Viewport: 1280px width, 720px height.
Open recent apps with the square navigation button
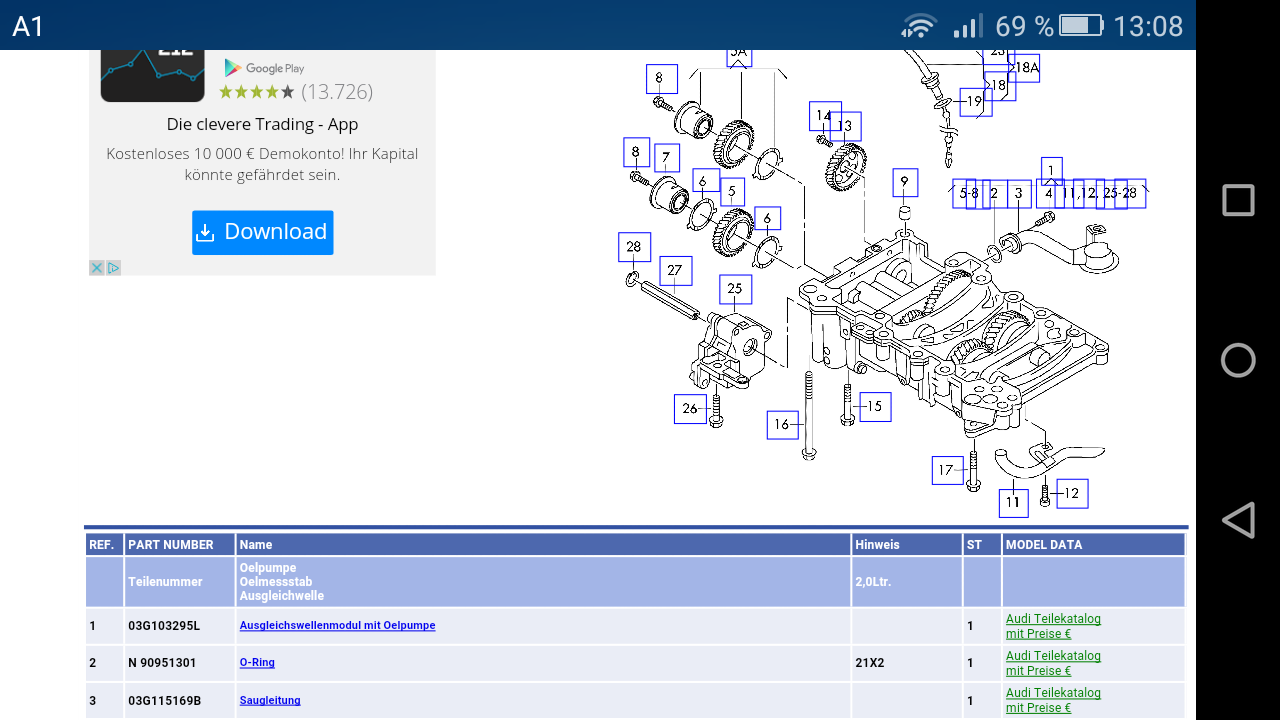coord(1237,199)
